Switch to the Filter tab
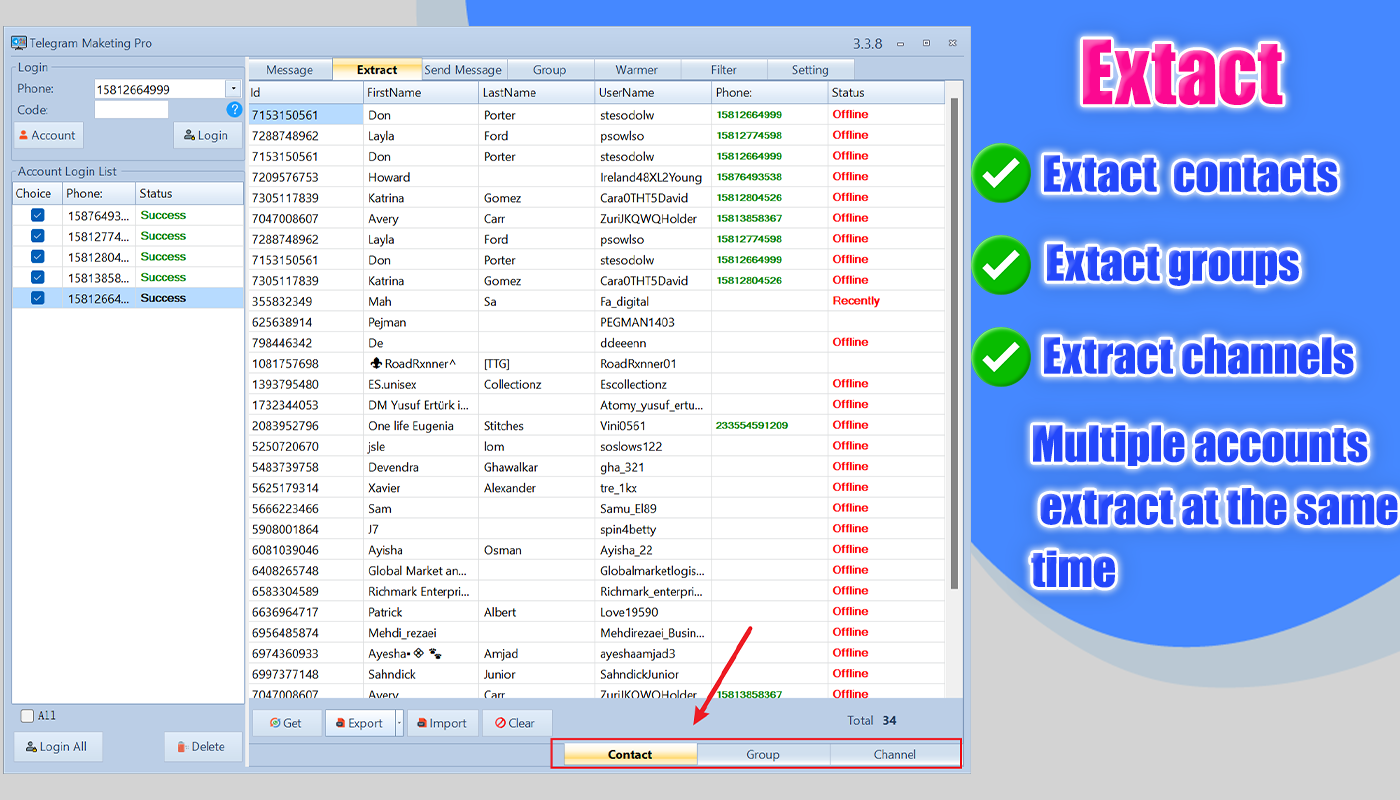The height and width of the screenshot is (800, 1400). tap(724, 70)
